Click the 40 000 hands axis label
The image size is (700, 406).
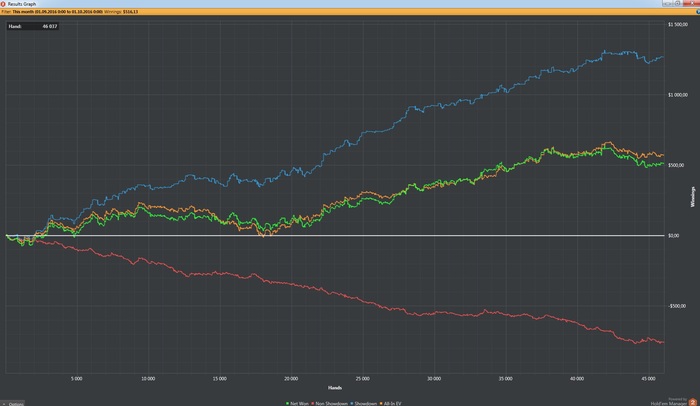point(576,379)
